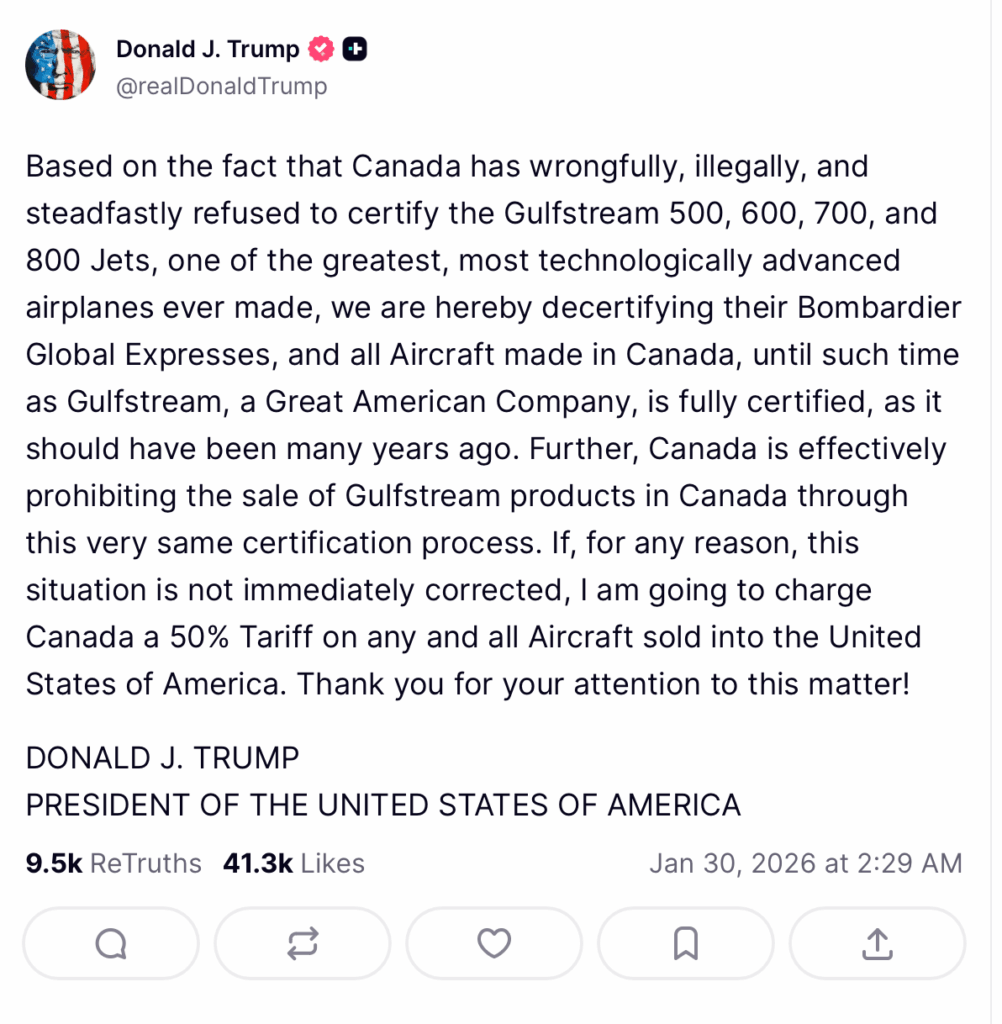Like the post with the heart icon
Viewport: 1002px width, 1024px height.
(x=494, y=943)
